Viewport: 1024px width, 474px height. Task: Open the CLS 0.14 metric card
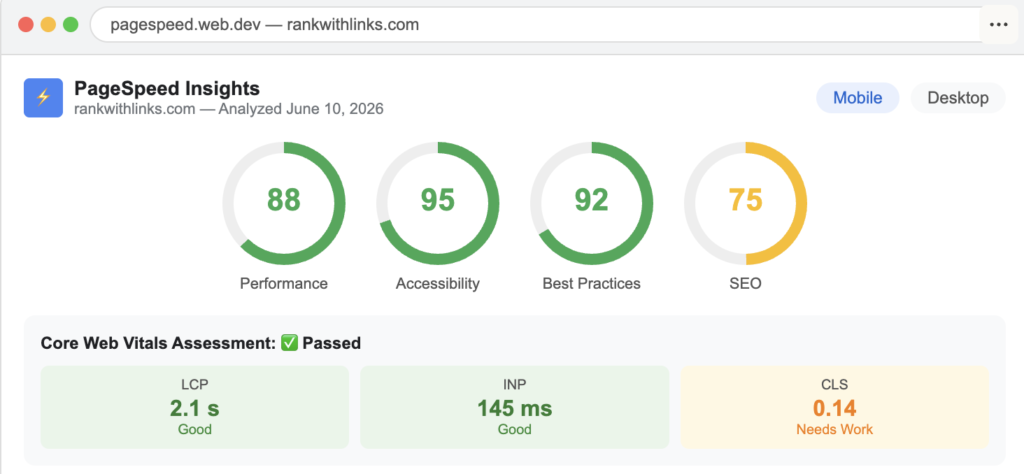pyautogui.click(x=835, y=407)
